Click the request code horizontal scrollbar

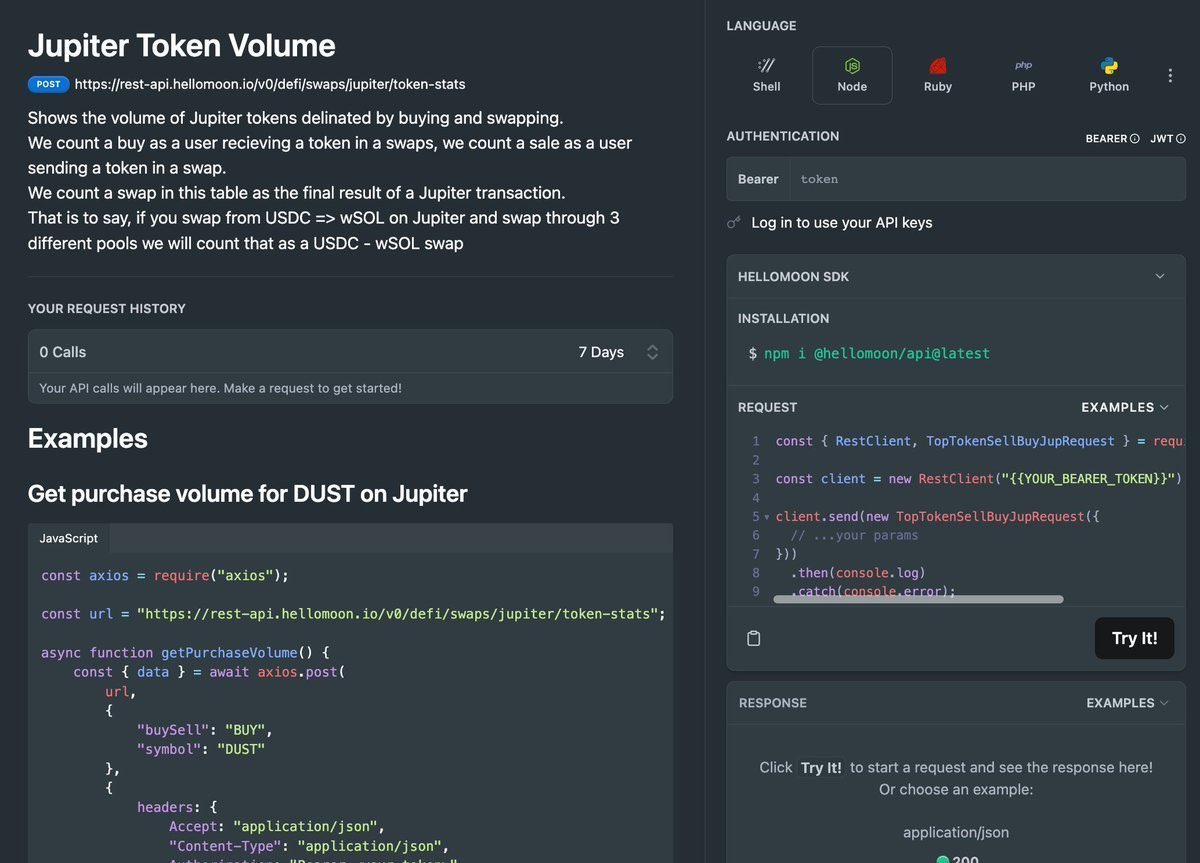pos(919,599)
